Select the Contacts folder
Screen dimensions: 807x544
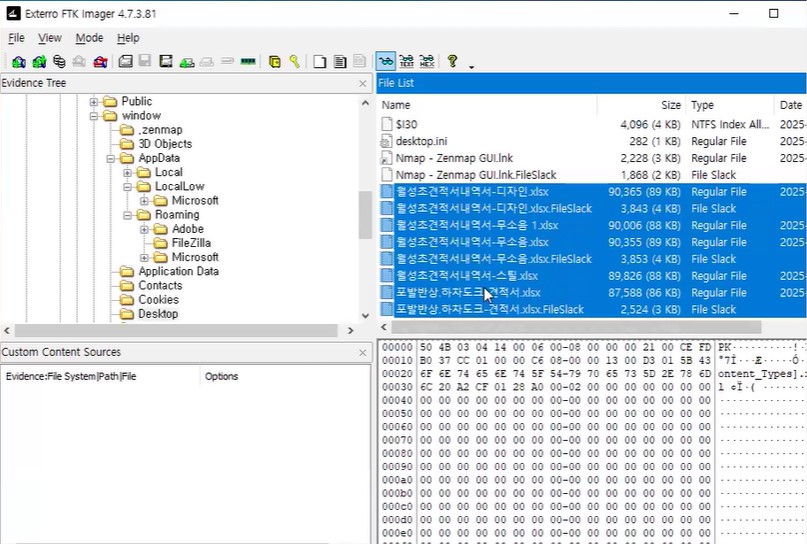(160, 286)
